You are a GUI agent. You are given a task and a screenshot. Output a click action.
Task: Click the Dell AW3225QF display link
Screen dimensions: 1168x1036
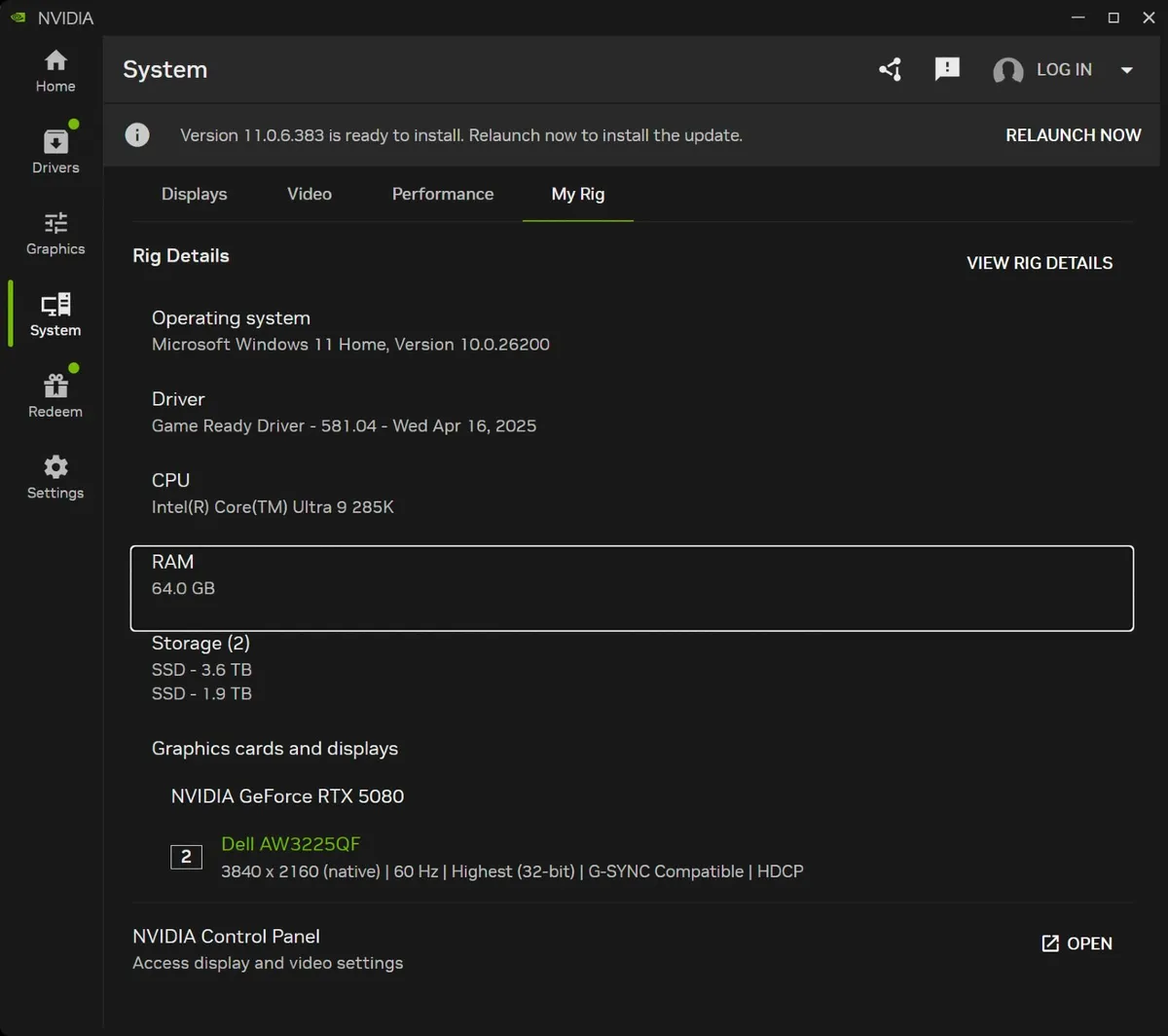[290, 843]
